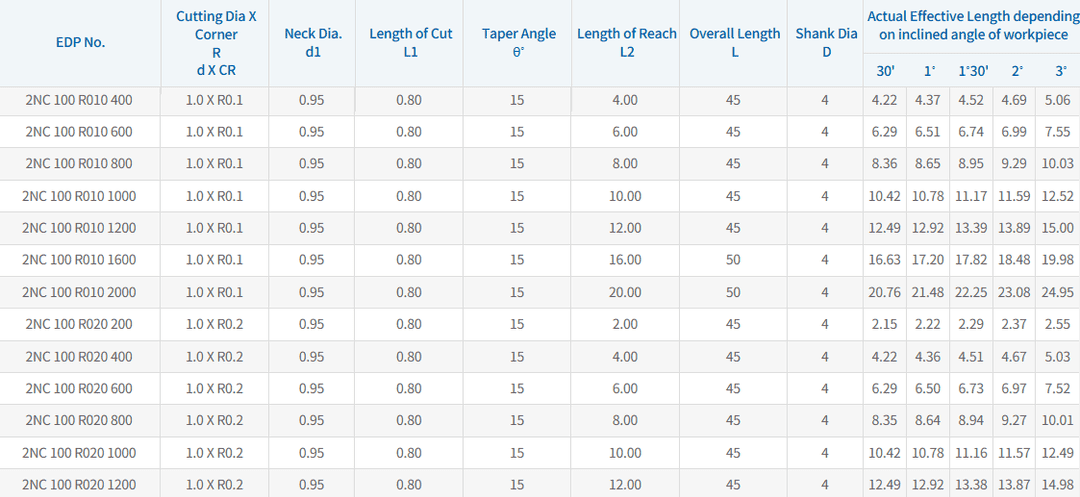Select product 2NC 100 R020 200
Image resolution: width=1080 pixels, height=497 pixels.
[79, 324]
